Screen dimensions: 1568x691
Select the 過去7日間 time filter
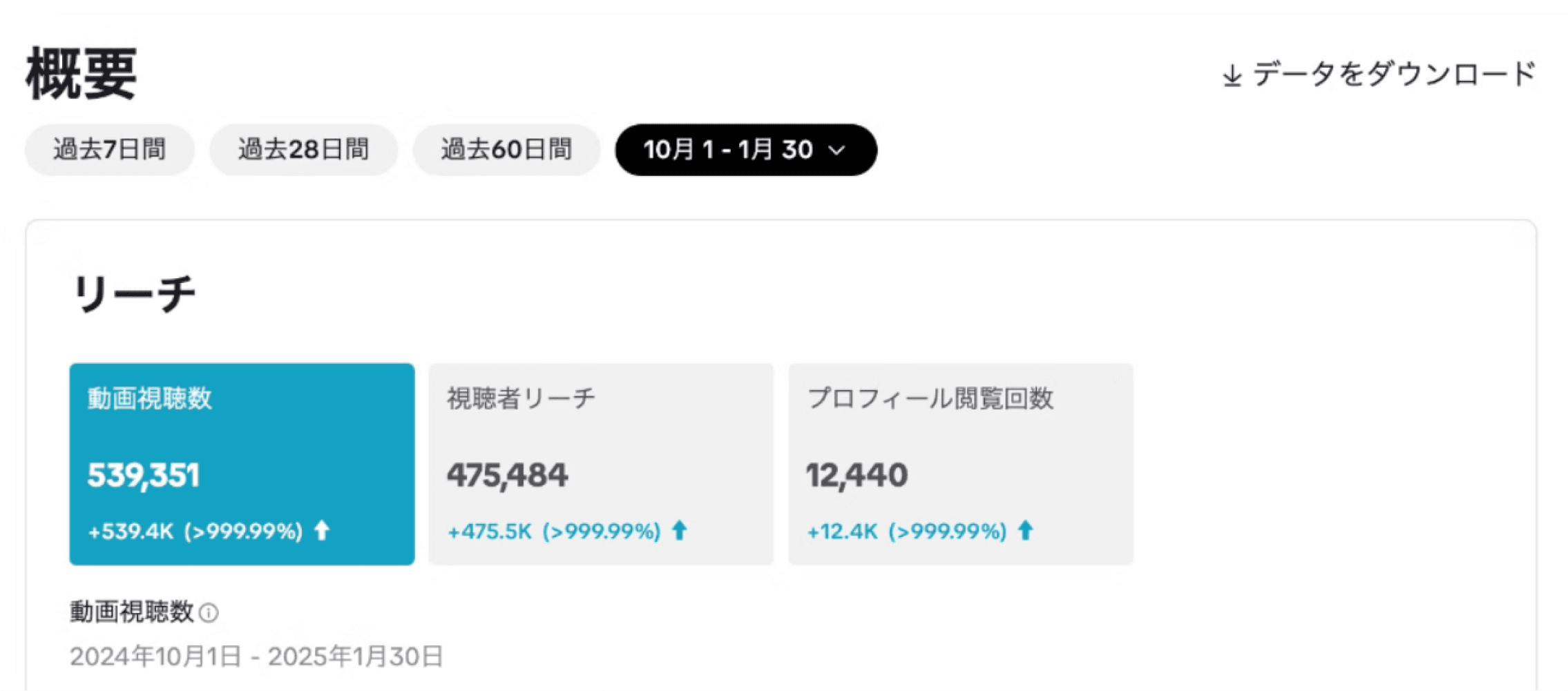click(x=109, y=150)
